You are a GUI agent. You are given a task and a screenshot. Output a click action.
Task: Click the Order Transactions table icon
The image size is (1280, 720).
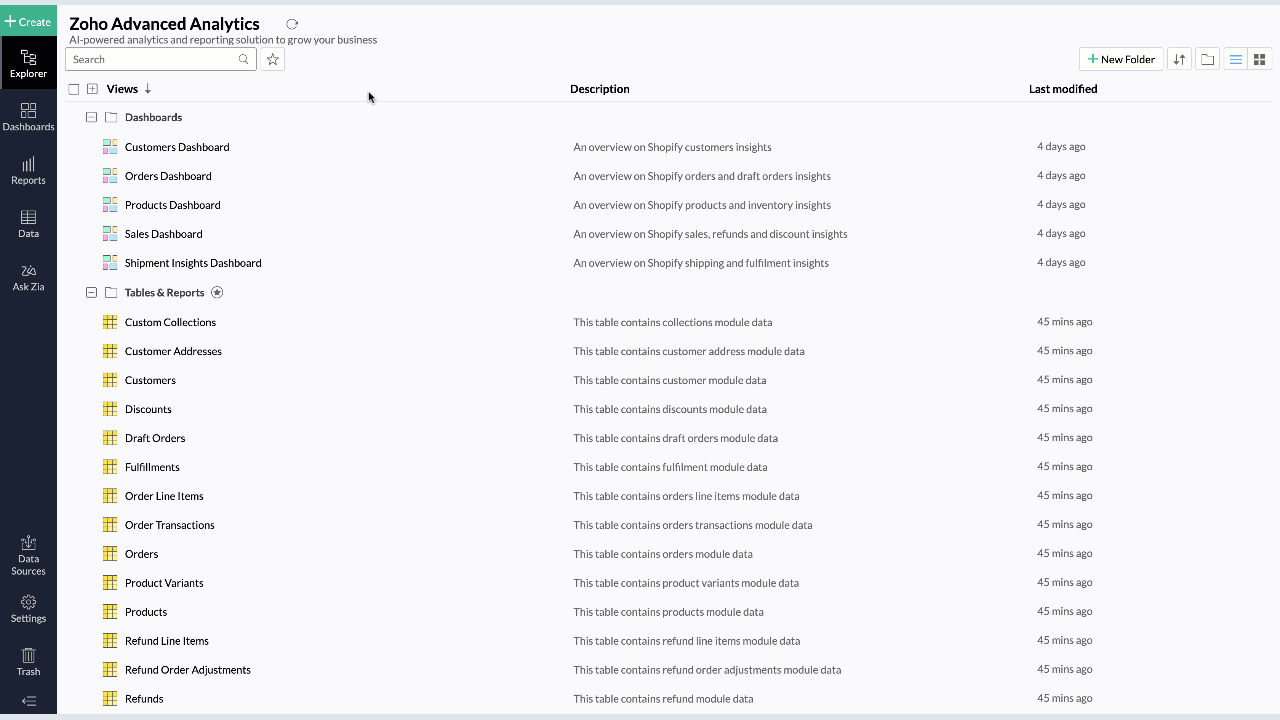110,525
